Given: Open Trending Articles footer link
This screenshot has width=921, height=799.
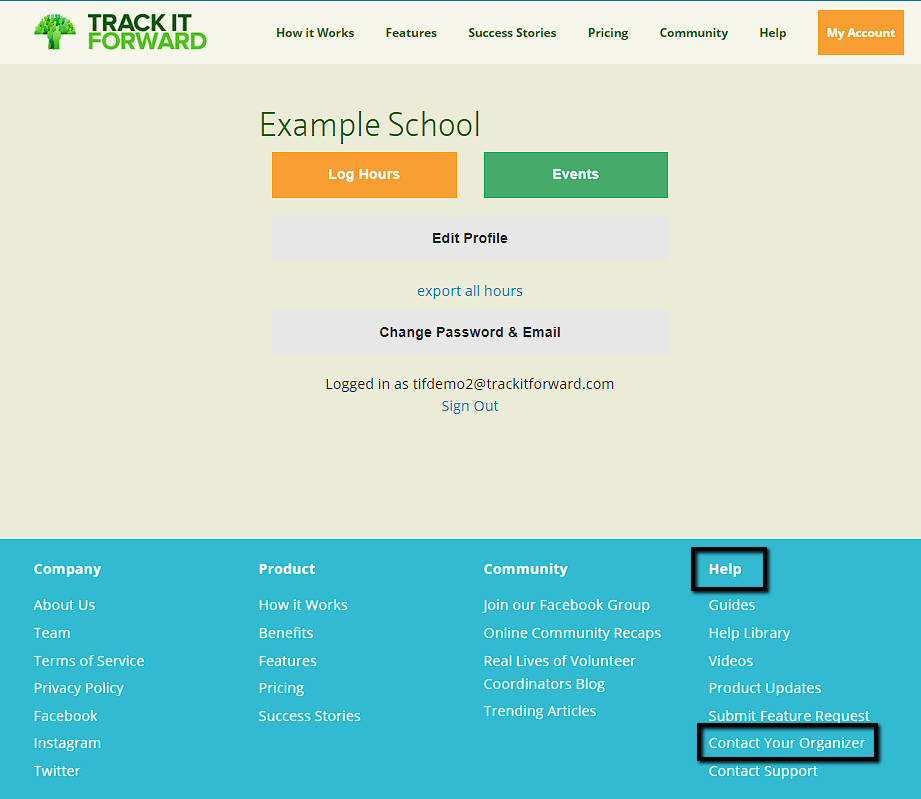Looking at the screenshot, I should click(540, 711).
